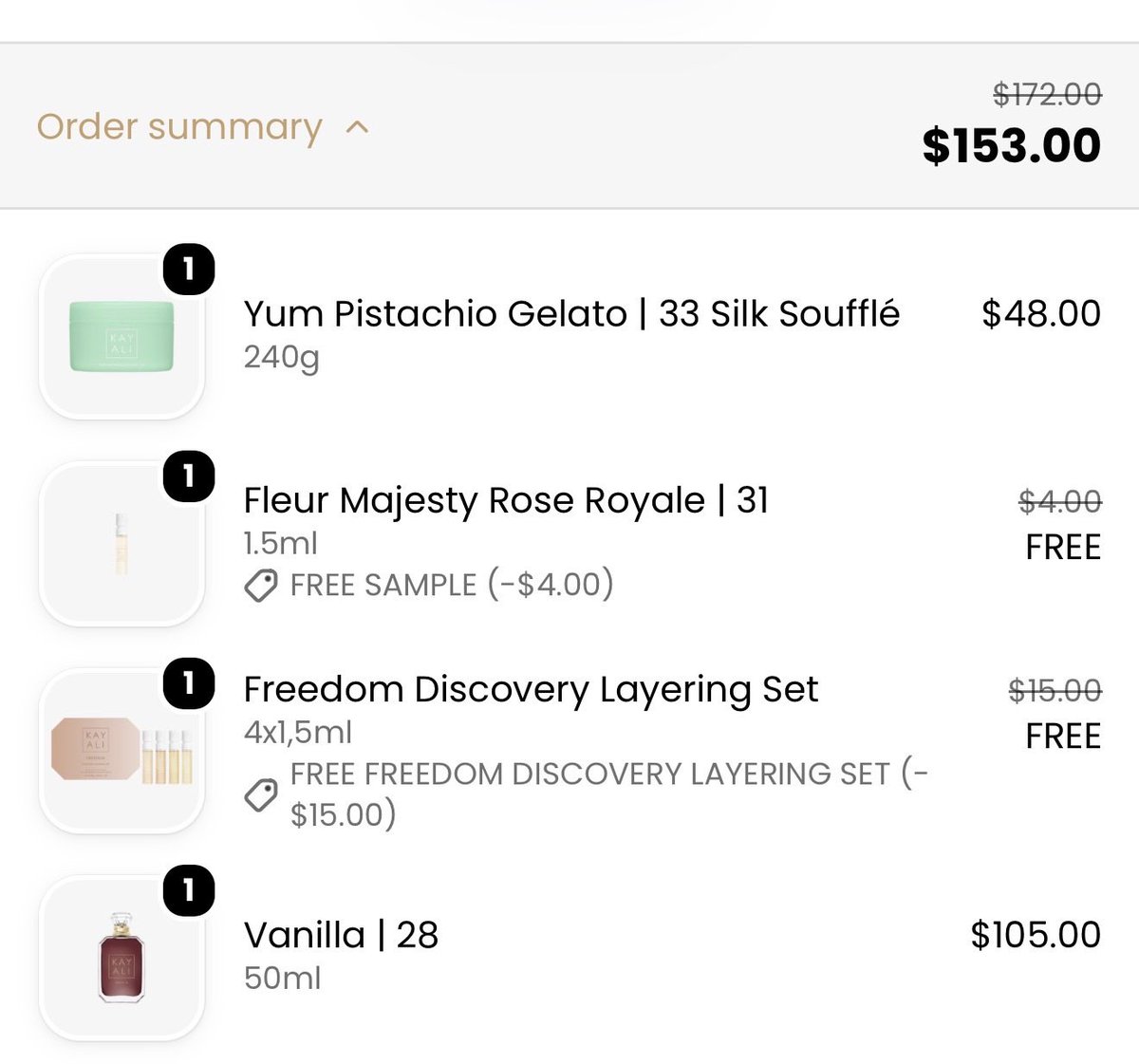Open the Yum Pistachio Gelato product thumbnail
This screenshot has height=1064, width=1139.
coord(121,338)
